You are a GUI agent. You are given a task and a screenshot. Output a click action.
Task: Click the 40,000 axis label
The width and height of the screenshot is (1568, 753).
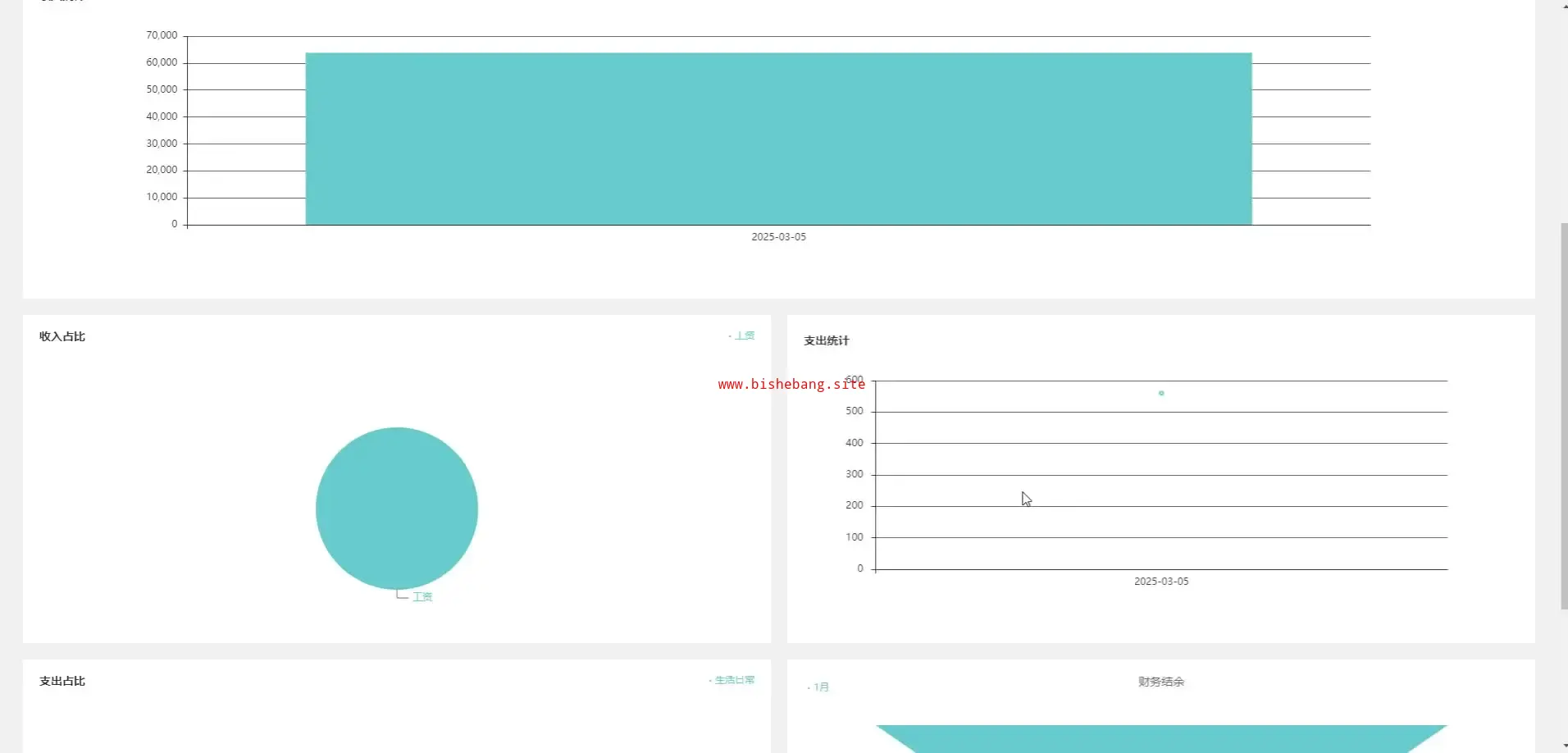tap(162, 116)
